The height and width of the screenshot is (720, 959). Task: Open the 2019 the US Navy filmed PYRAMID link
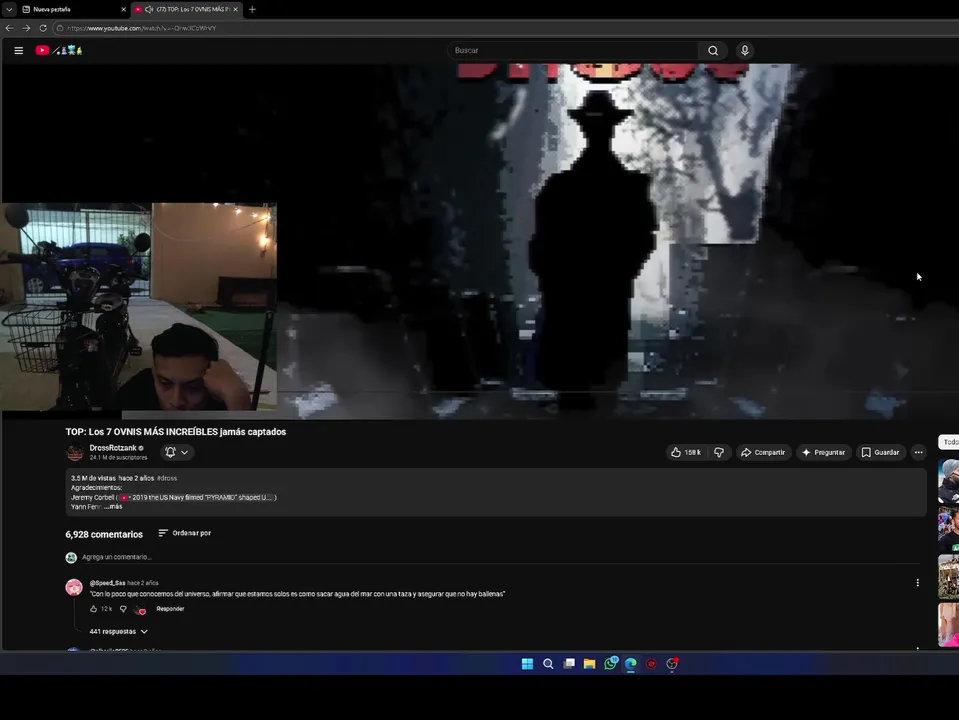click(x=198, y=497)
